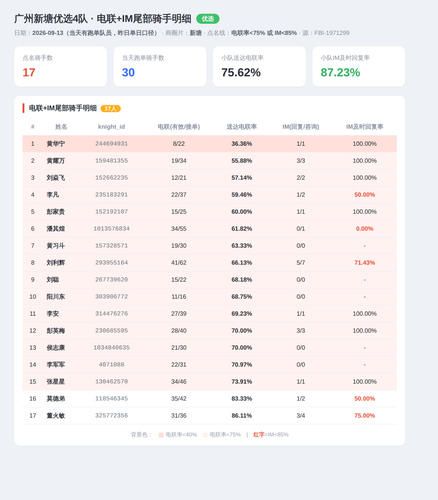Click the 送达电联率 column header
Viewport: 438px width, 500px height.
tap(242, 127)
